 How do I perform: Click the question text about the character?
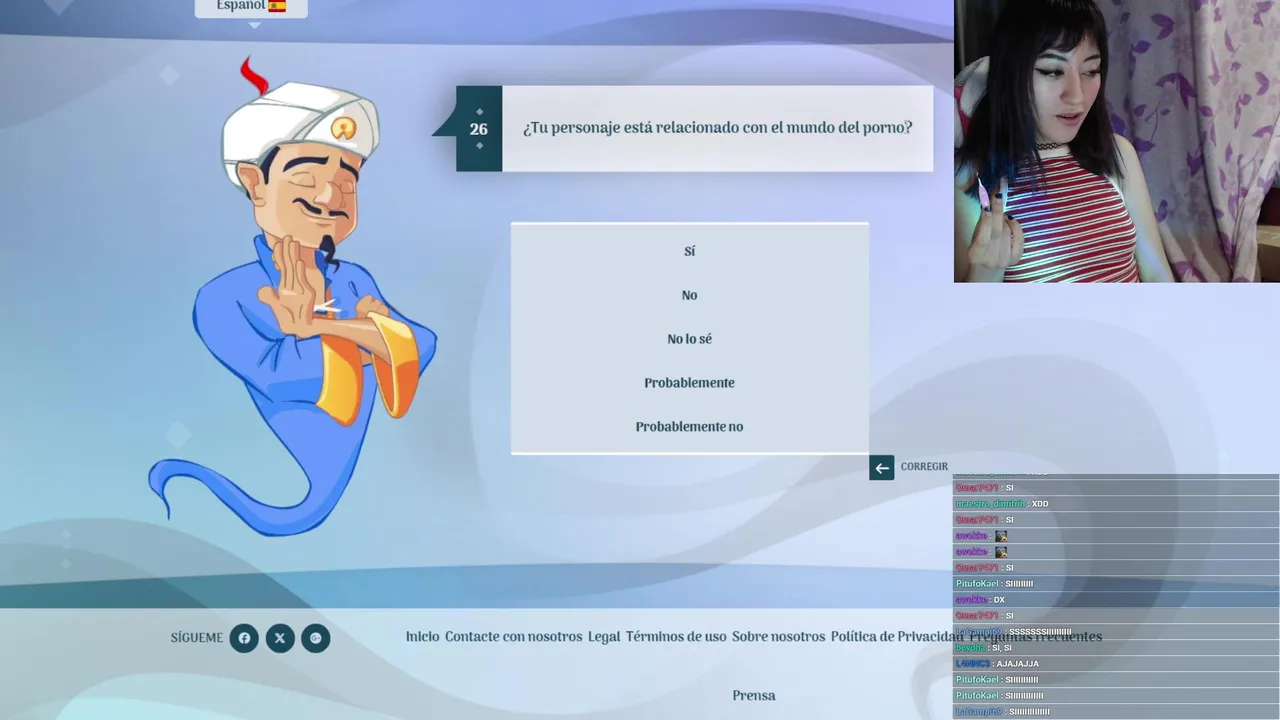[x=717, y=129]
